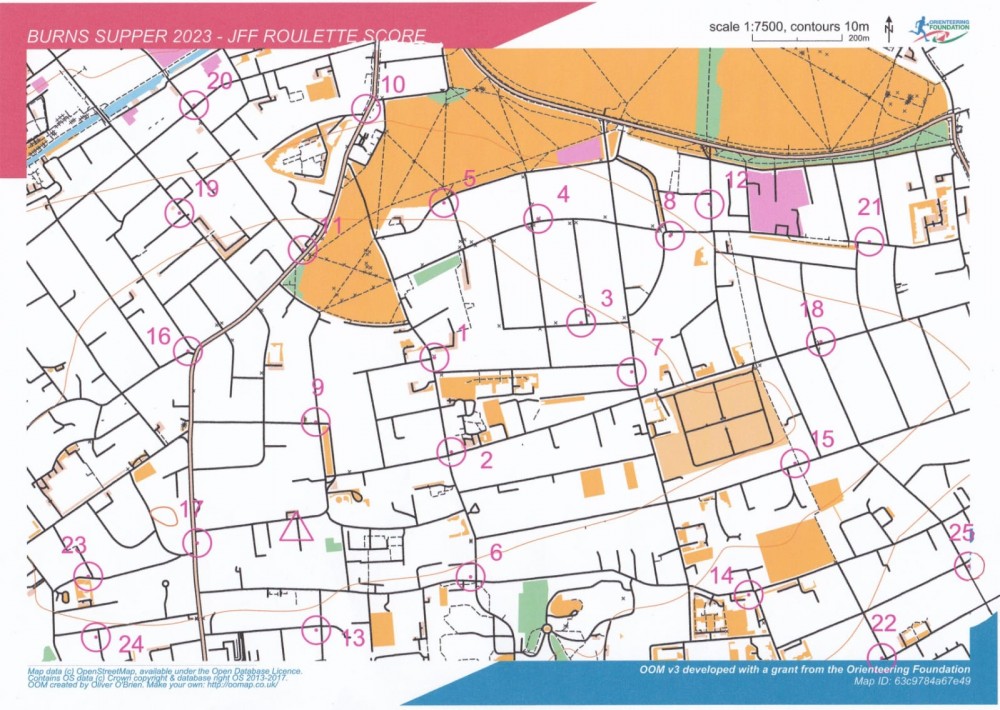This screenshot has width=1000, height=710.
Task: Select control circle number 6
Action: click(470, 576)
